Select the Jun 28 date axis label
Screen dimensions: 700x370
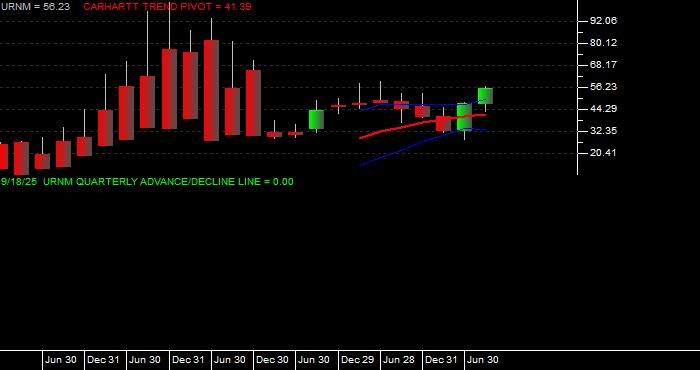tap(400, 360)
